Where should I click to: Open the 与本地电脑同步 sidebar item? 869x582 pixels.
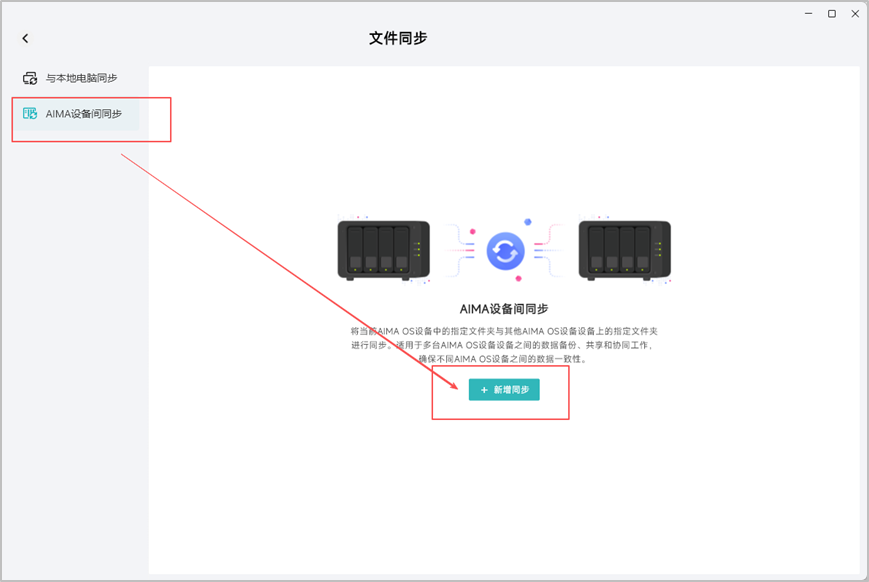(76, 78)
